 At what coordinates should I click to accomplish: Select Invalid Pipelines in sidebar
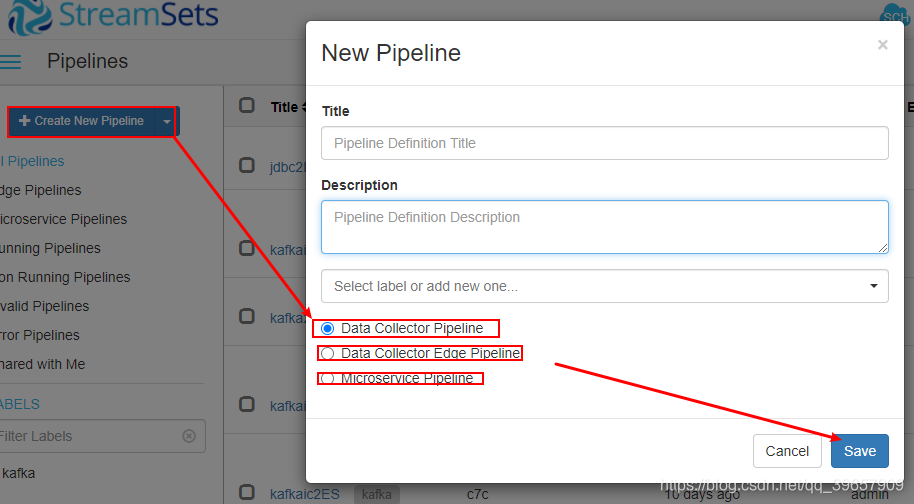pyautogui.click(x=44, y=306)
